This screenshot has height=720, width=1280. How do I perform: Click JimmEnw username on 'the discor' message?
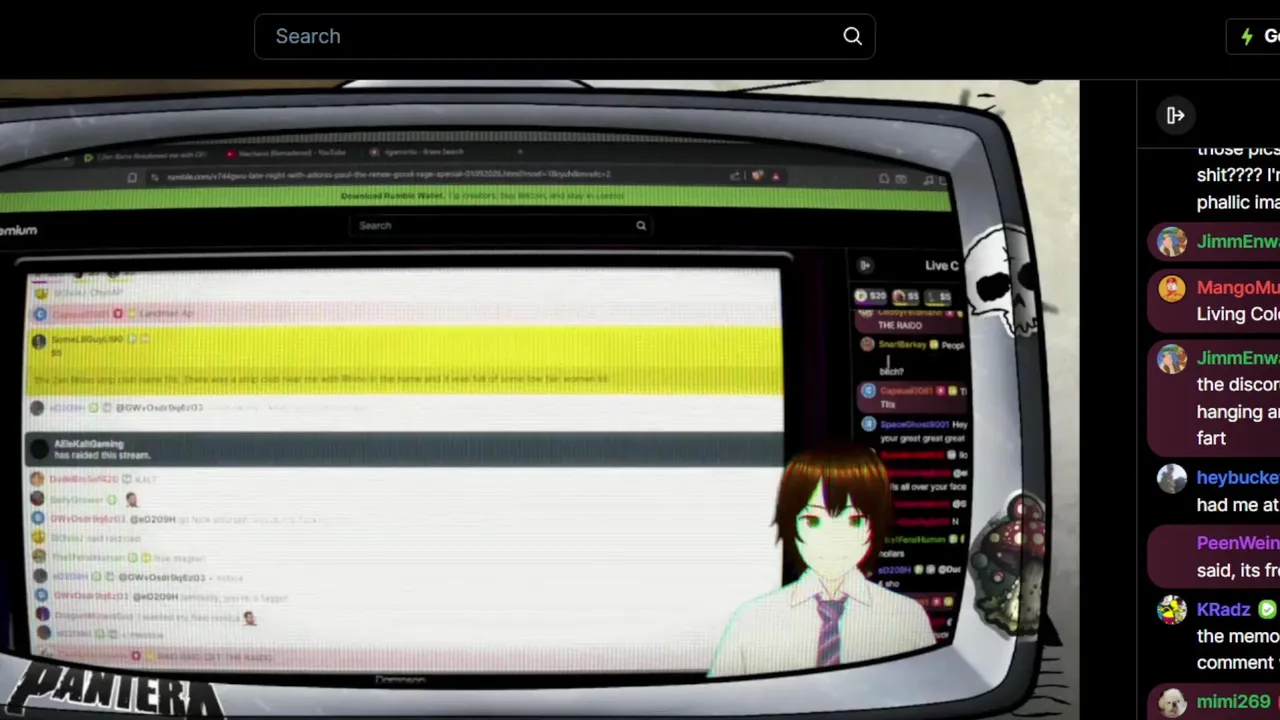coord(1238,358)
